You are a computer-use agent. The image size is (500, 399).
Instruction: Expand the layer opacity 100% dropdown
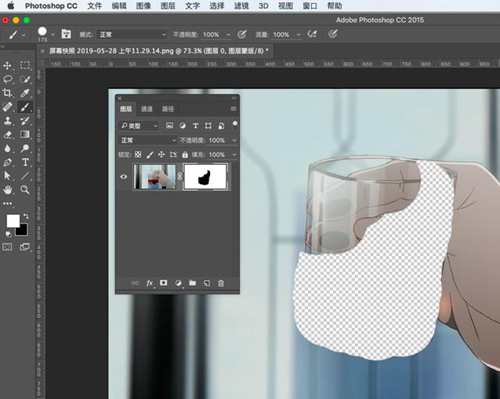pos(234,140)
